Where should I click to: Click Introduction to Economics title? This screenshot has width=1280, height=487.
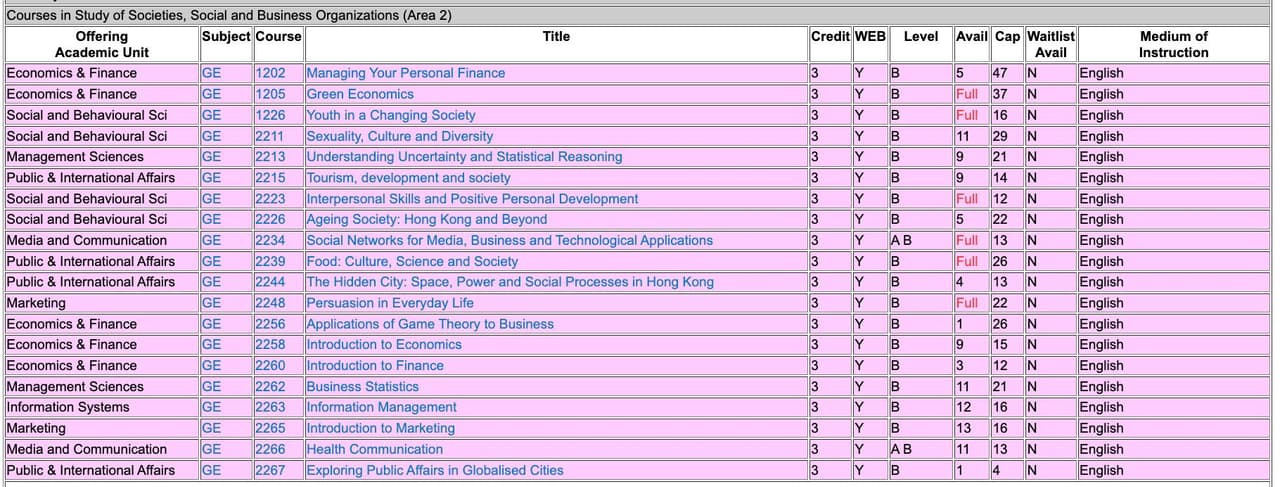(x=383, y=344)
